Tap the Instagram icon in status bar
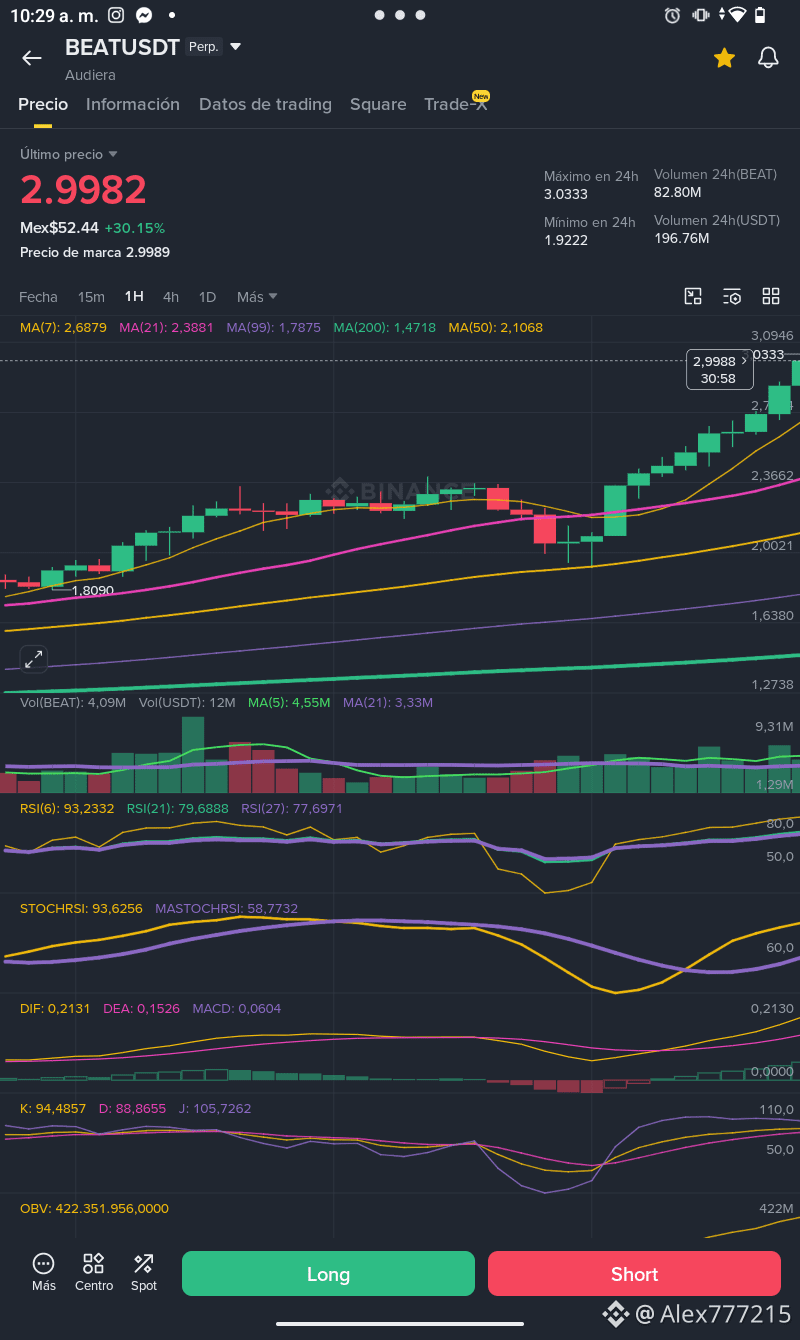 (x=116, y=15)
